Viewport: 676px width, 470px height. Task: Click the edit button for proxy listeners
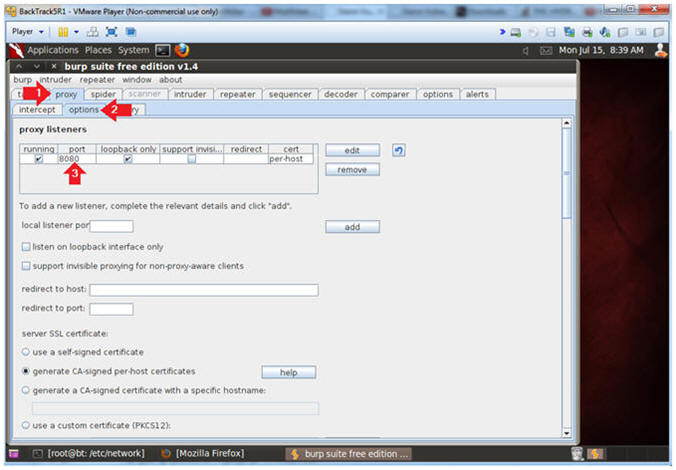pyautogui.click(x=352, y=150)
